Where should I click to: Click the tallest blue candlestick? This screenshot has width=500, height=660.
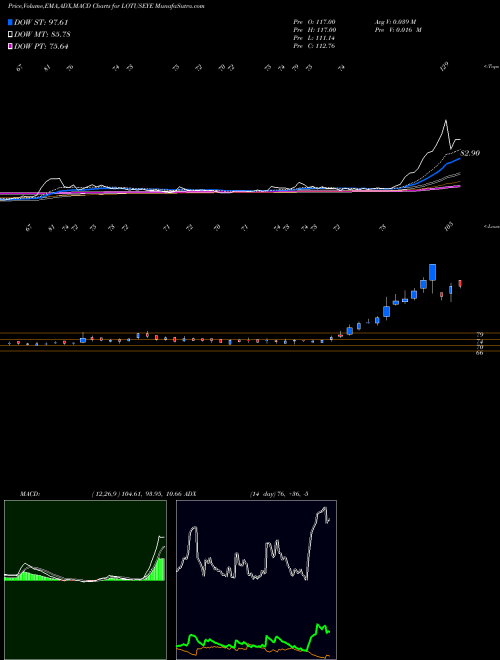click(x=432, y=273)
